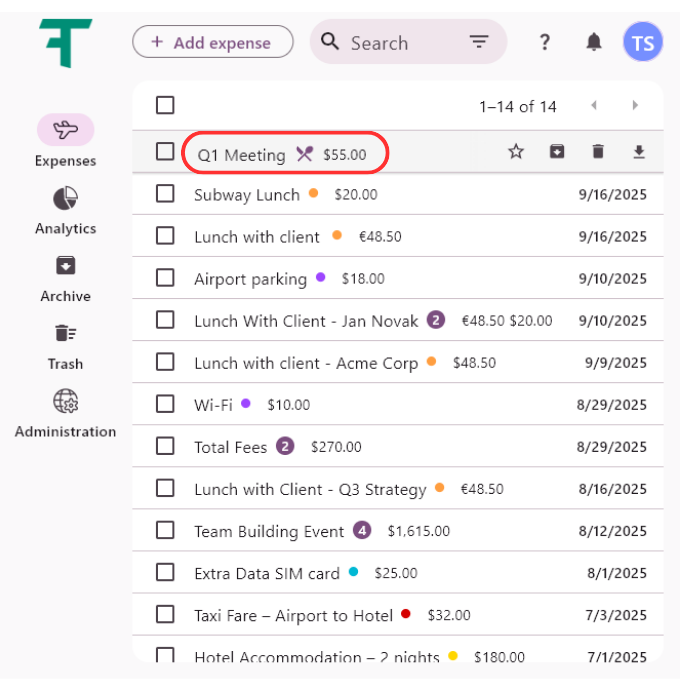This screenshot has width=680, height=690.
Task: Expand Team Building Event group badge
Action: point(362,531)
